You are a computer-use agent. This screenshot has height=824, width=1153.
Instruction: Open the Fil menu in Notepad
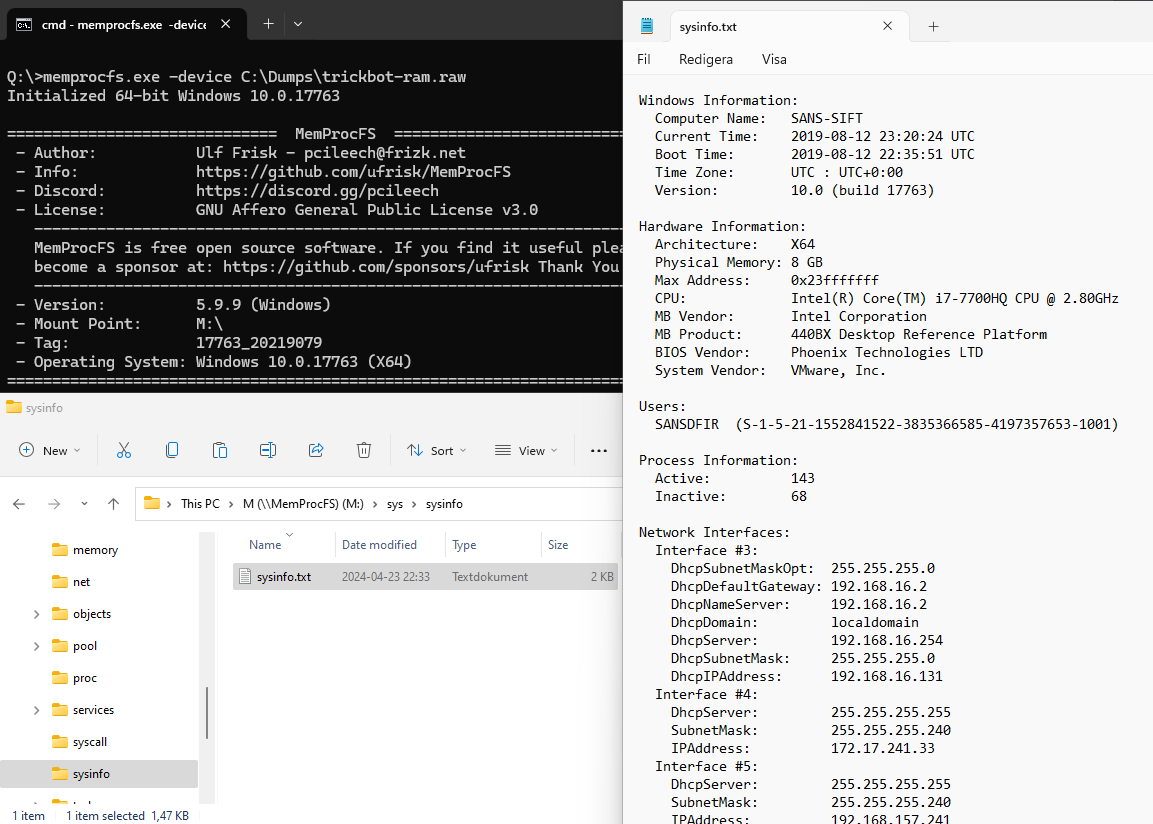(643, 60)
